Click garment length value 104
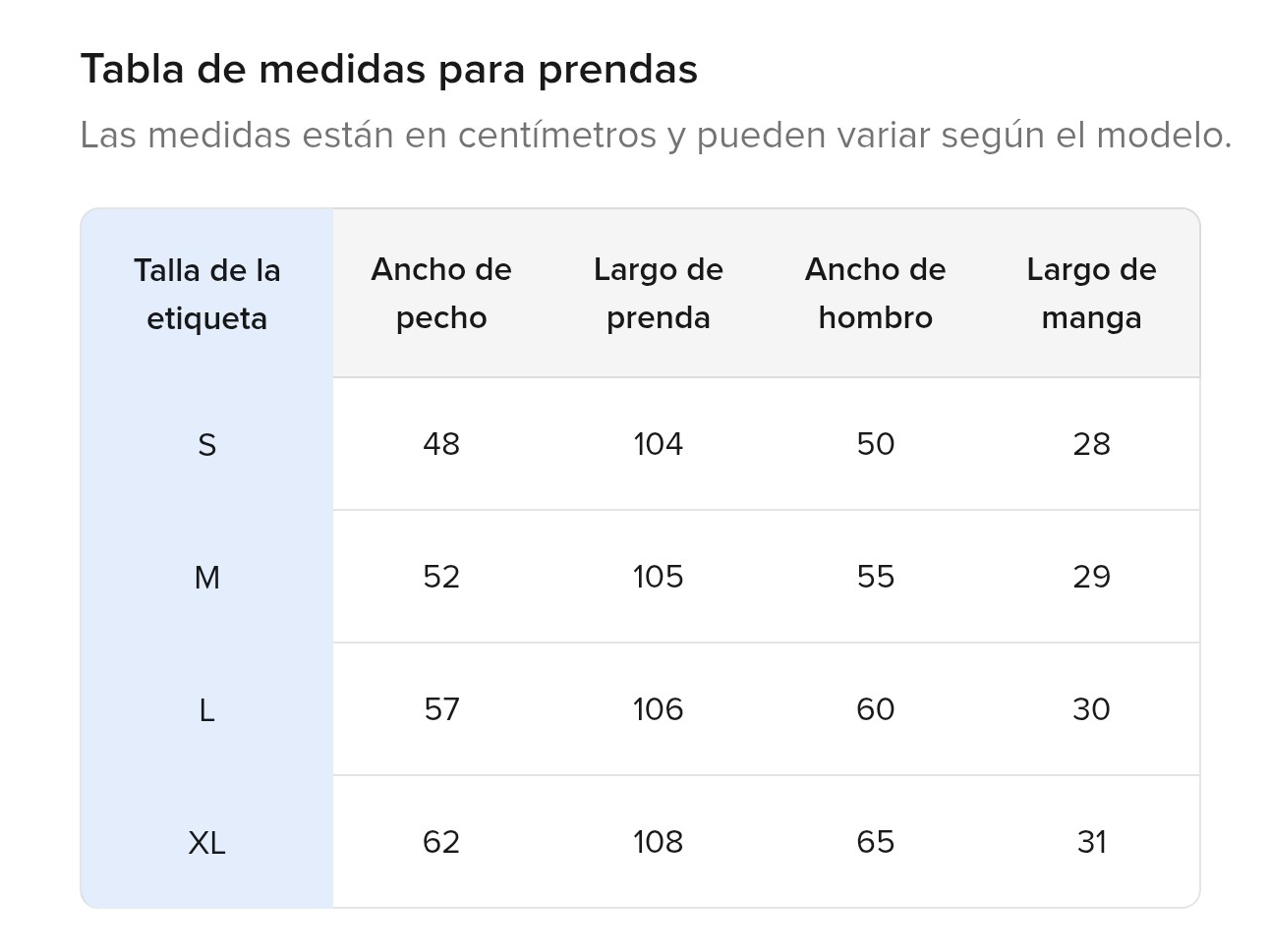Viewport: 1270px width, 952px height. (x=659, y=444)
